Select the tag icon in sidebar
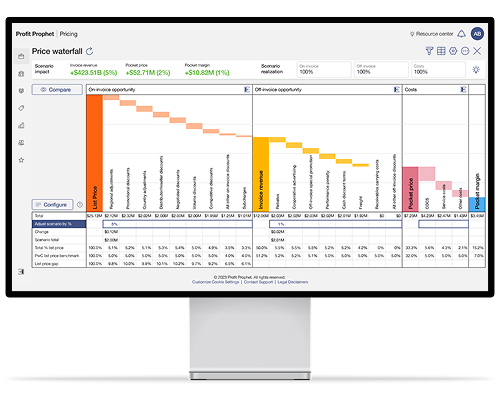This screenshot has width=500, height=400. click(21, 108)
